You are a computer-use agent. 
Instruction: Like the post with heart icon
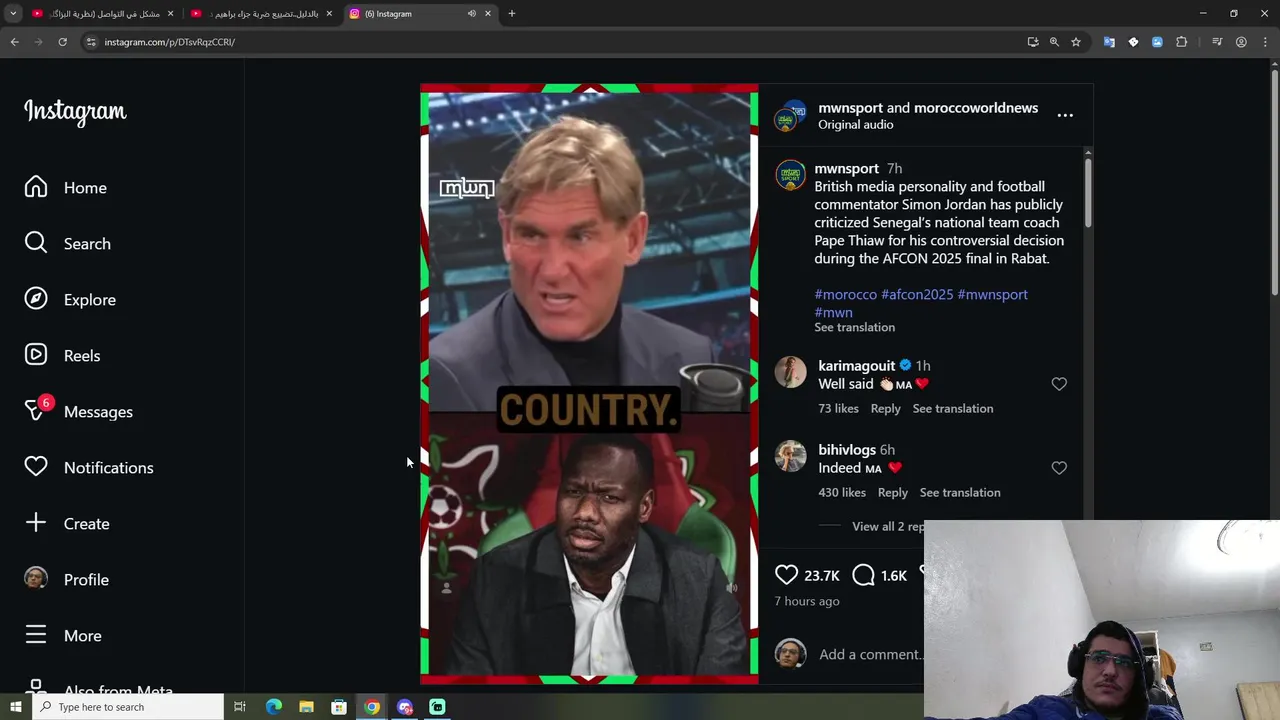[787, 575]
